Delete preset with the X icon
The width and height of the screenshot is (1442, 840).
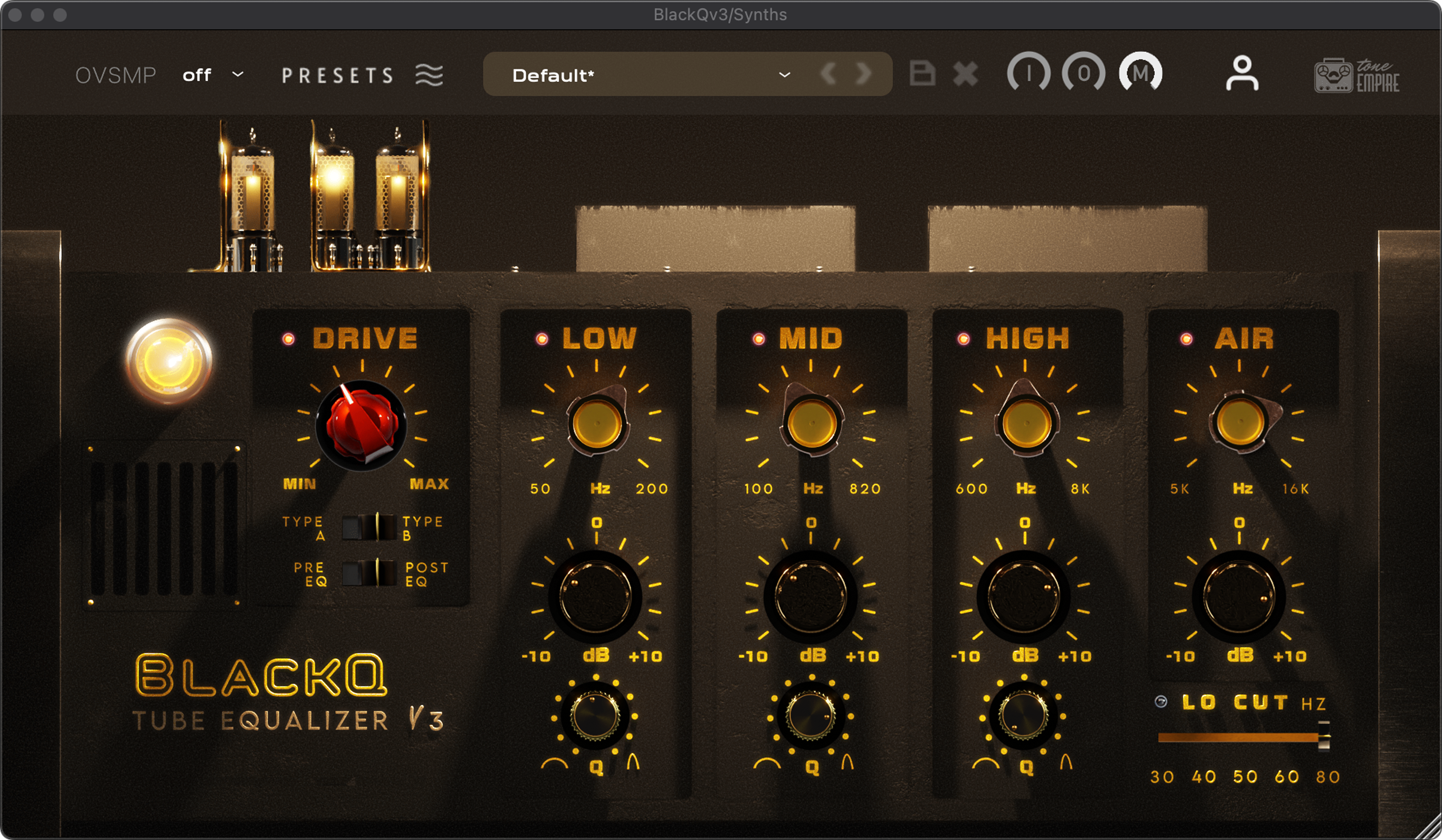(966, 74)
